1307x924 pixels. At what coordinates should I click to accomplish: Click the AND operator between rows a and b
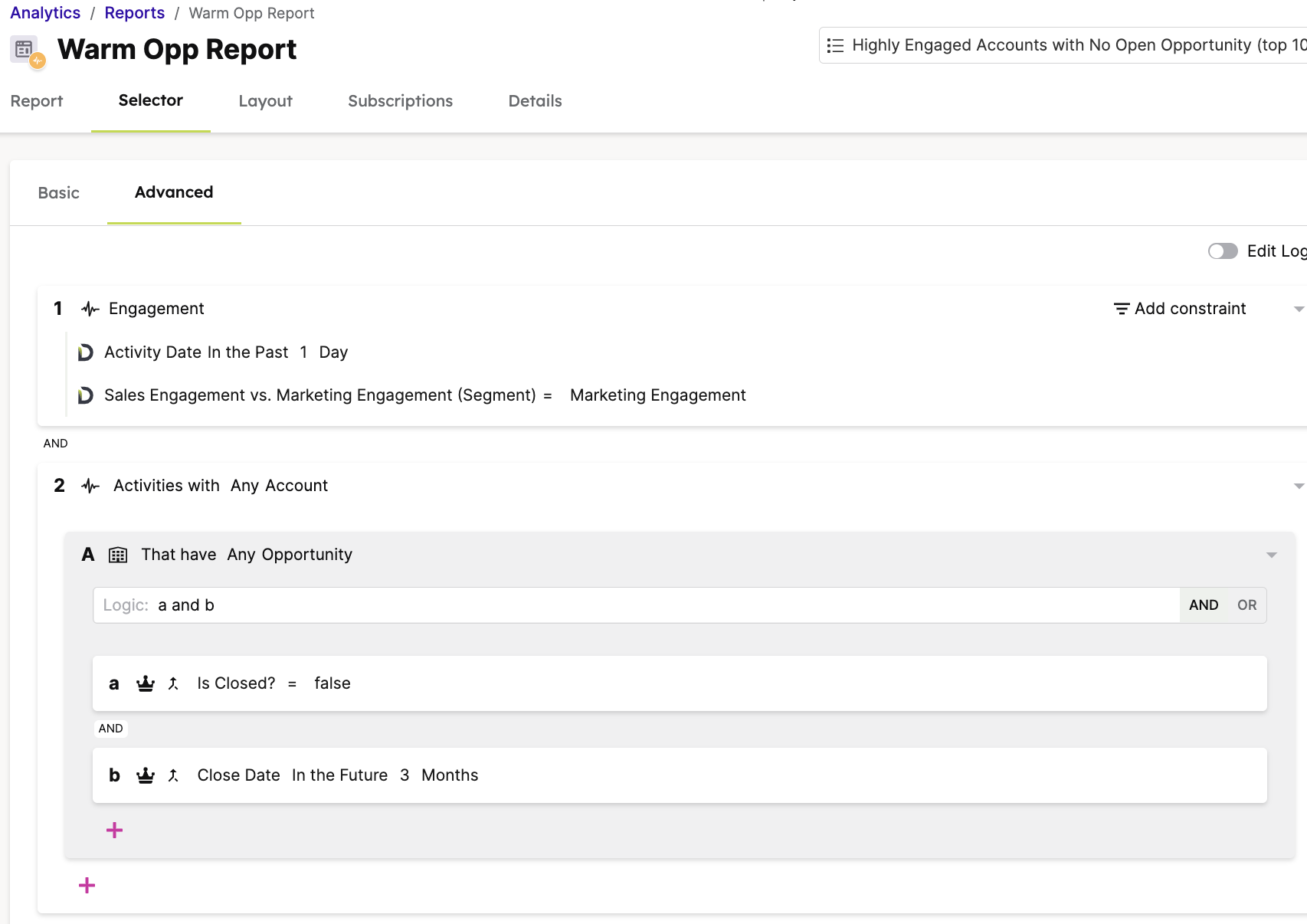[111, 729]
